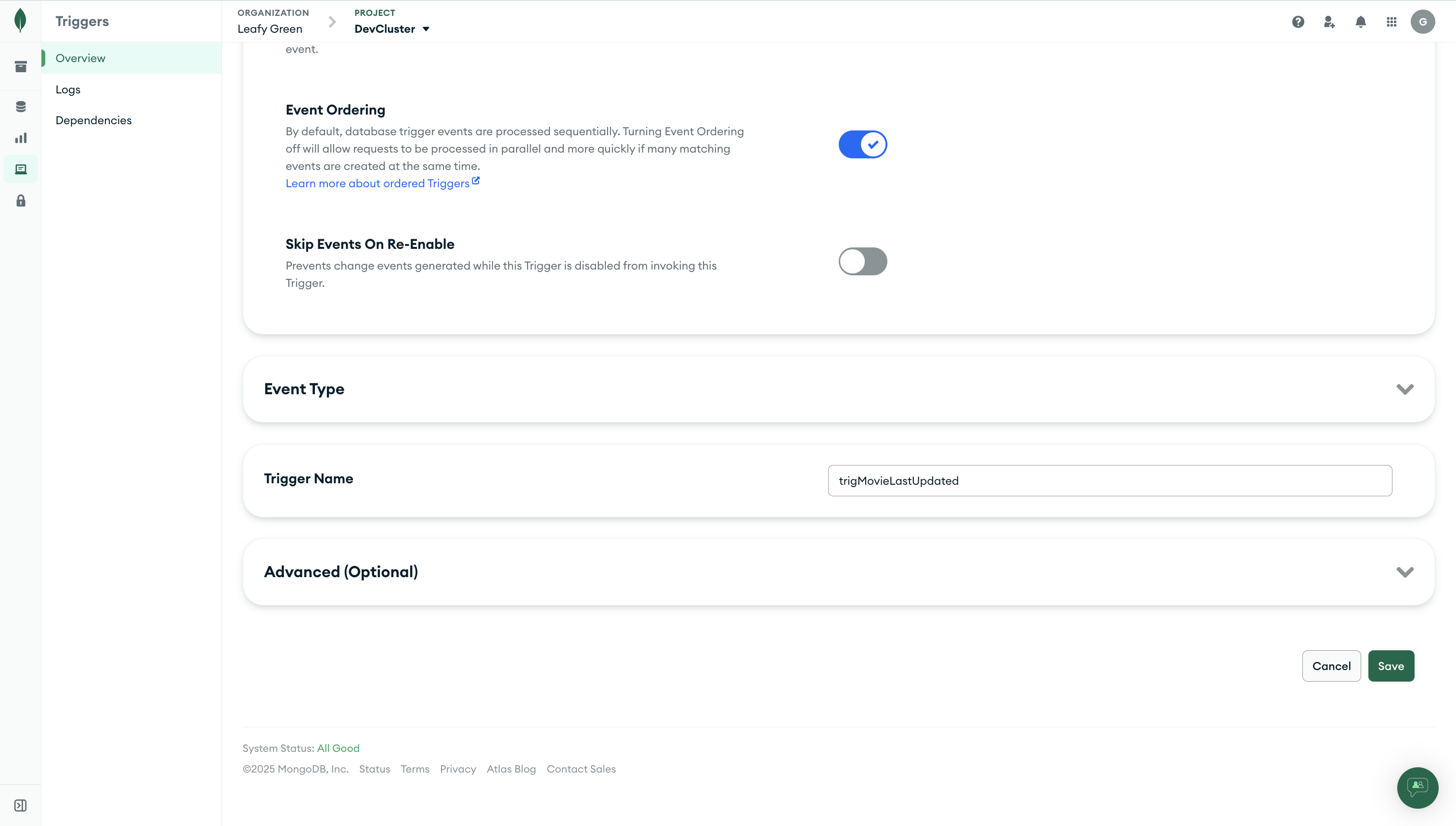Open the padlock security sidebar icon
The height and width of the screenshot is (826, 1456).
point(20,200)
